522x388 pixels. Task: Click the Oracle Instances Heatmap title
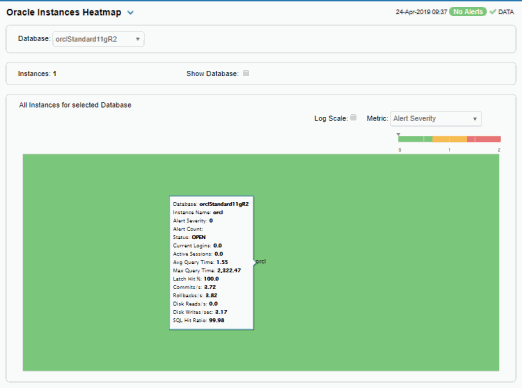tap(64, 12)
